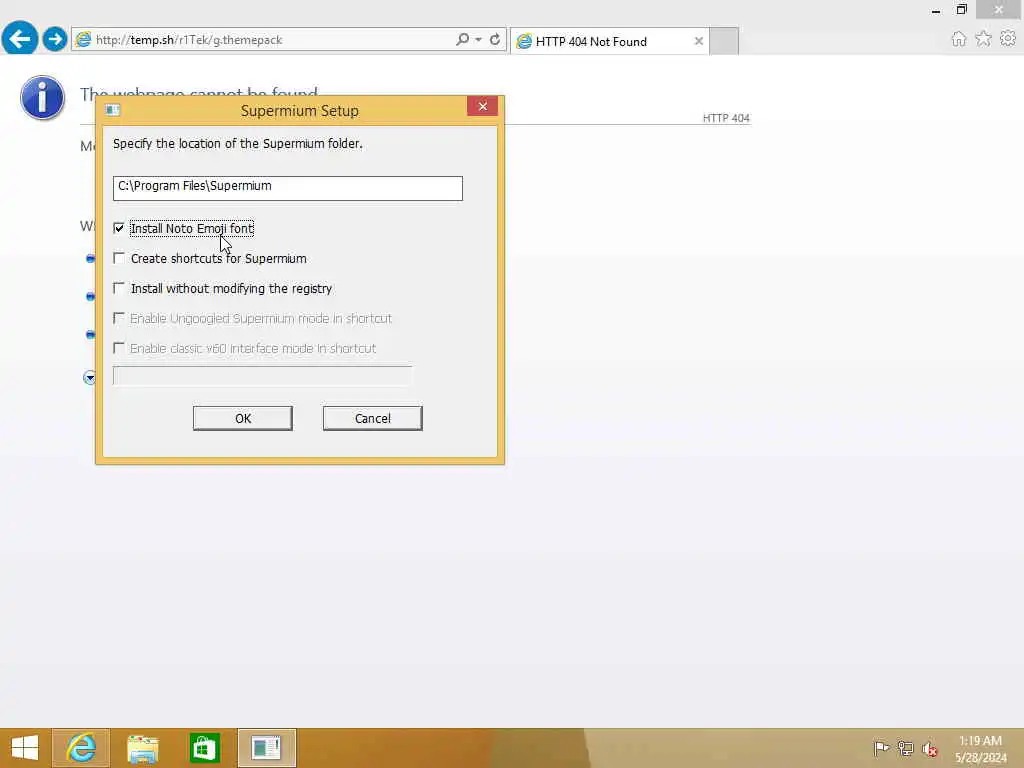Image resolution: width=1024 pixels, height=768 pixels.
Task: Click Cancel in Supermium Setup
Action: point(373,418)
